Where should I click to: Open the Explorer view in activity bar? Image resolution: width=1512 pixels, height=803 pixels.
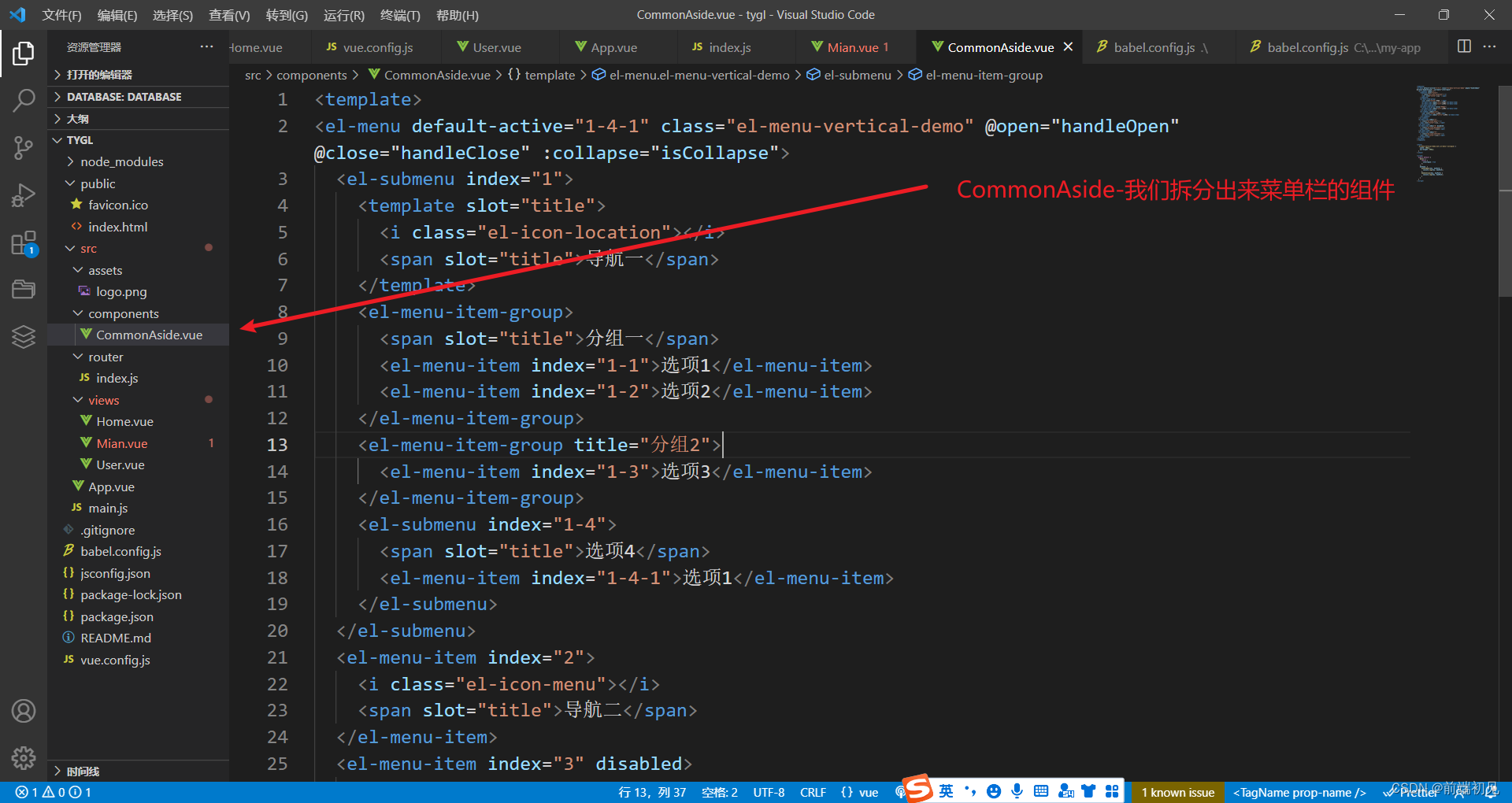(x=24, y=54)
